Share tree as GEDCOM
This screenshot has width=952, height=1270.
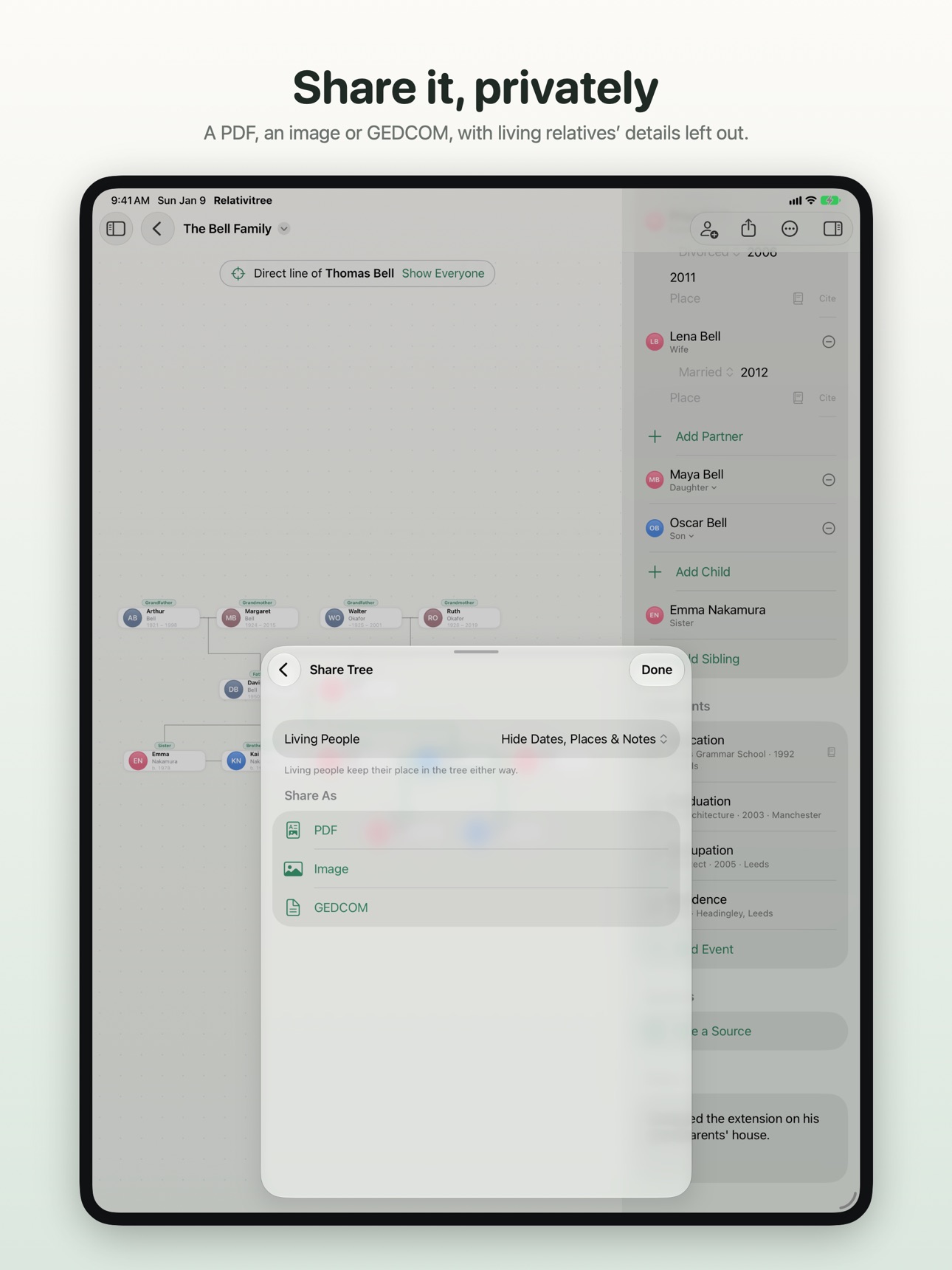[476, 907]
